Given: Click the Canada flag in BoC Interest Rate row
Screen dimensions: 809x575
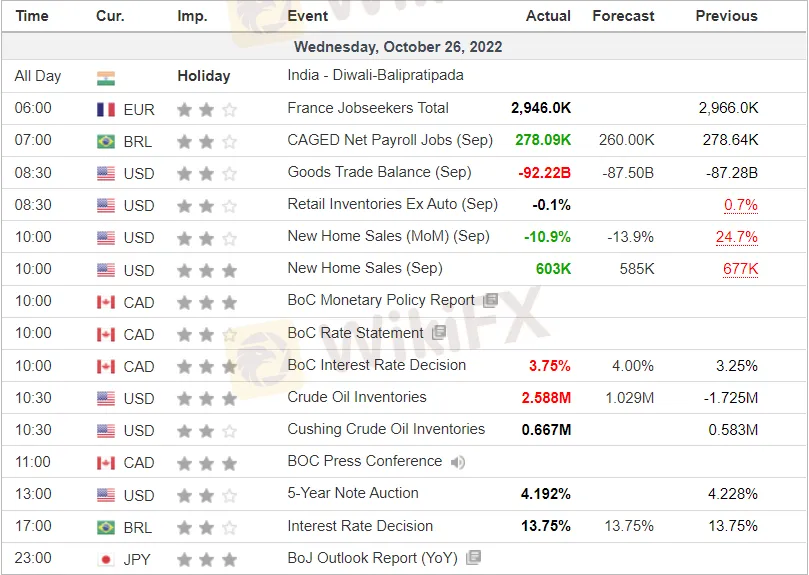Looking at the screenshot, I should click(106, 366).
